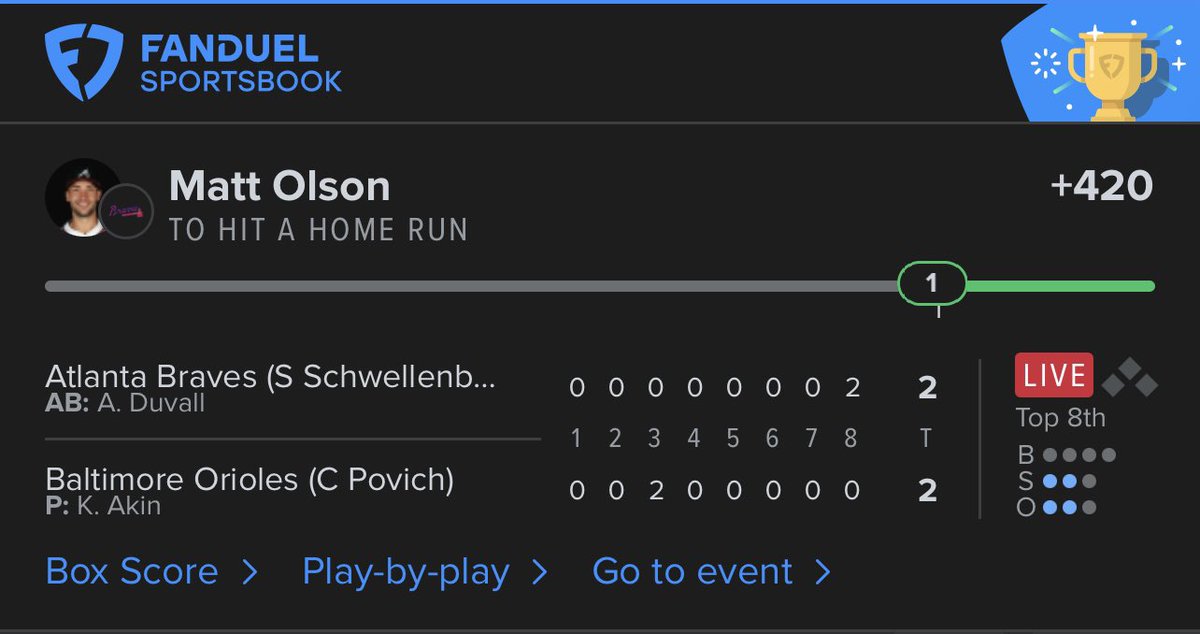Click the strikes indicator dots
The width and height of the screenshot is (1200, 634).
click(x=1069, y=481)
